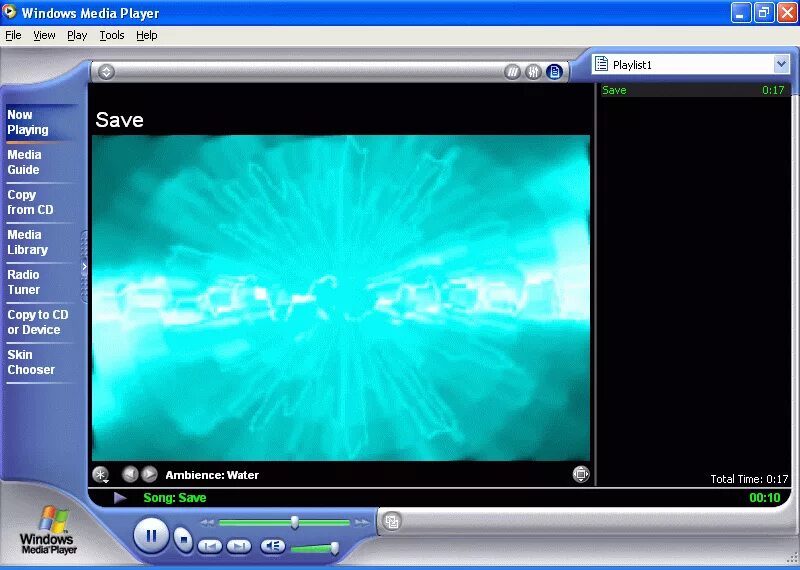Skip to next track button
The width and height of the screenshot is (800, 570).
click(239, 547)
